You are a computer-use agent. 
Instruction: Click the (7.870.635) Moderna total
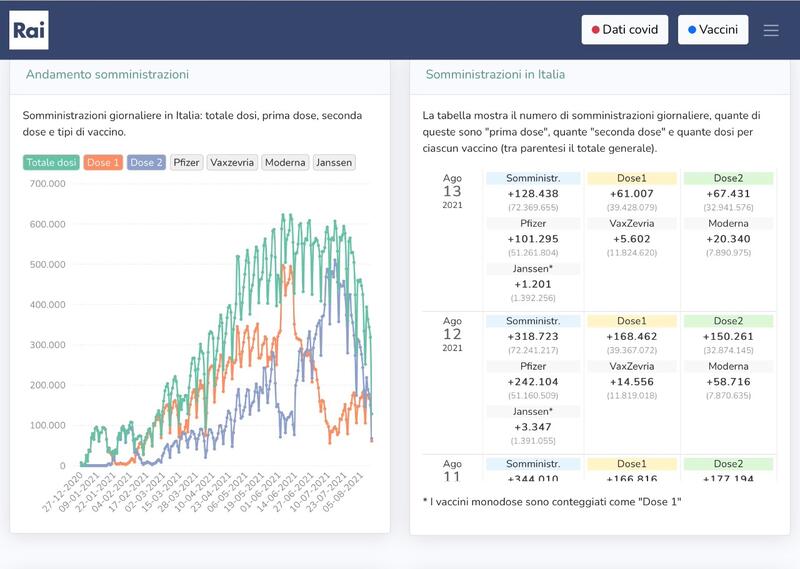click(728, 396)
